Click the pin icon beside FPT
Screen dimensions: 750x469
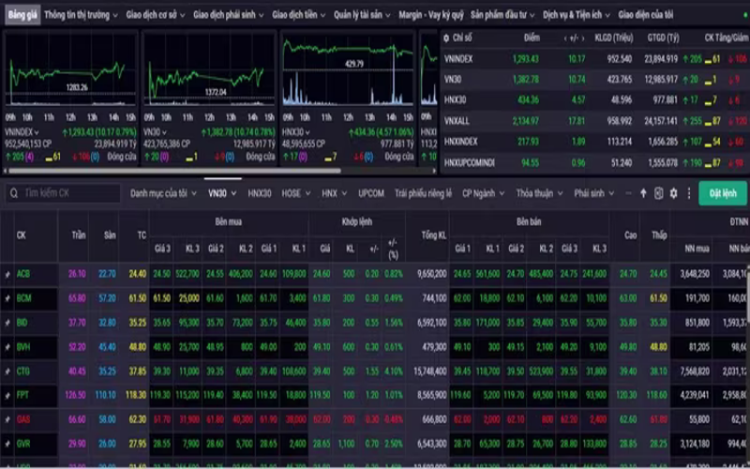coord(8,395)
